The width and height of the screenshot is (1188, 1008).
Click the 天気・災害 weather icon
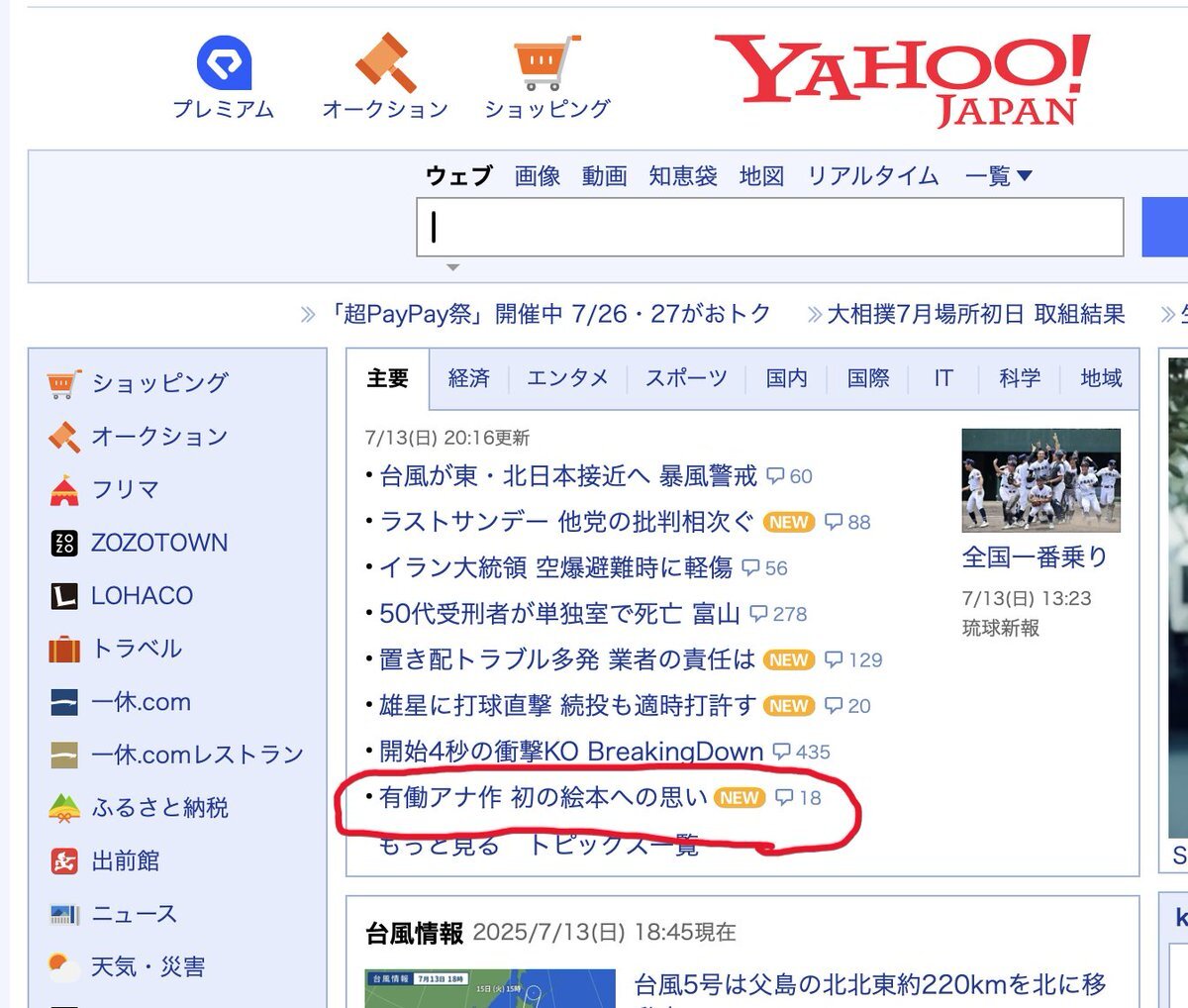point(64,966)
